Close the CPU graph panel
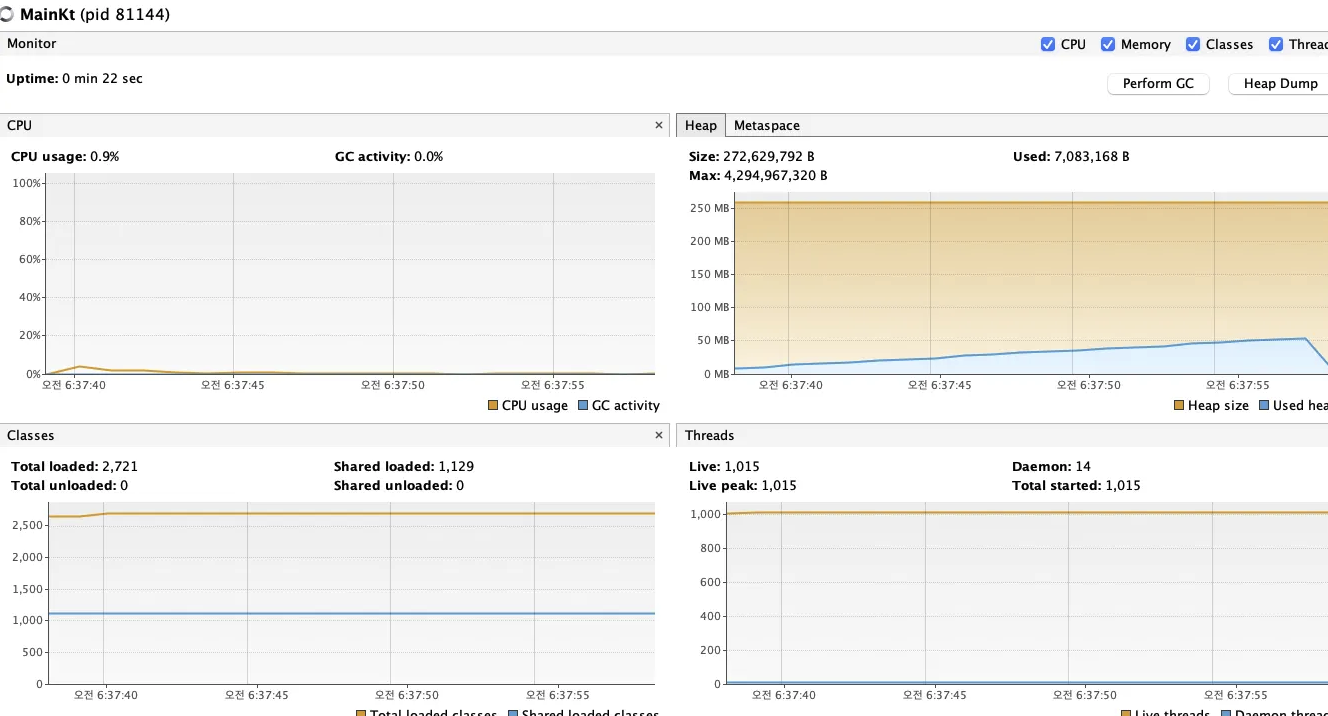Viewport: 1328px width, 716px height. pyautogui.click(x=658, y=125)
